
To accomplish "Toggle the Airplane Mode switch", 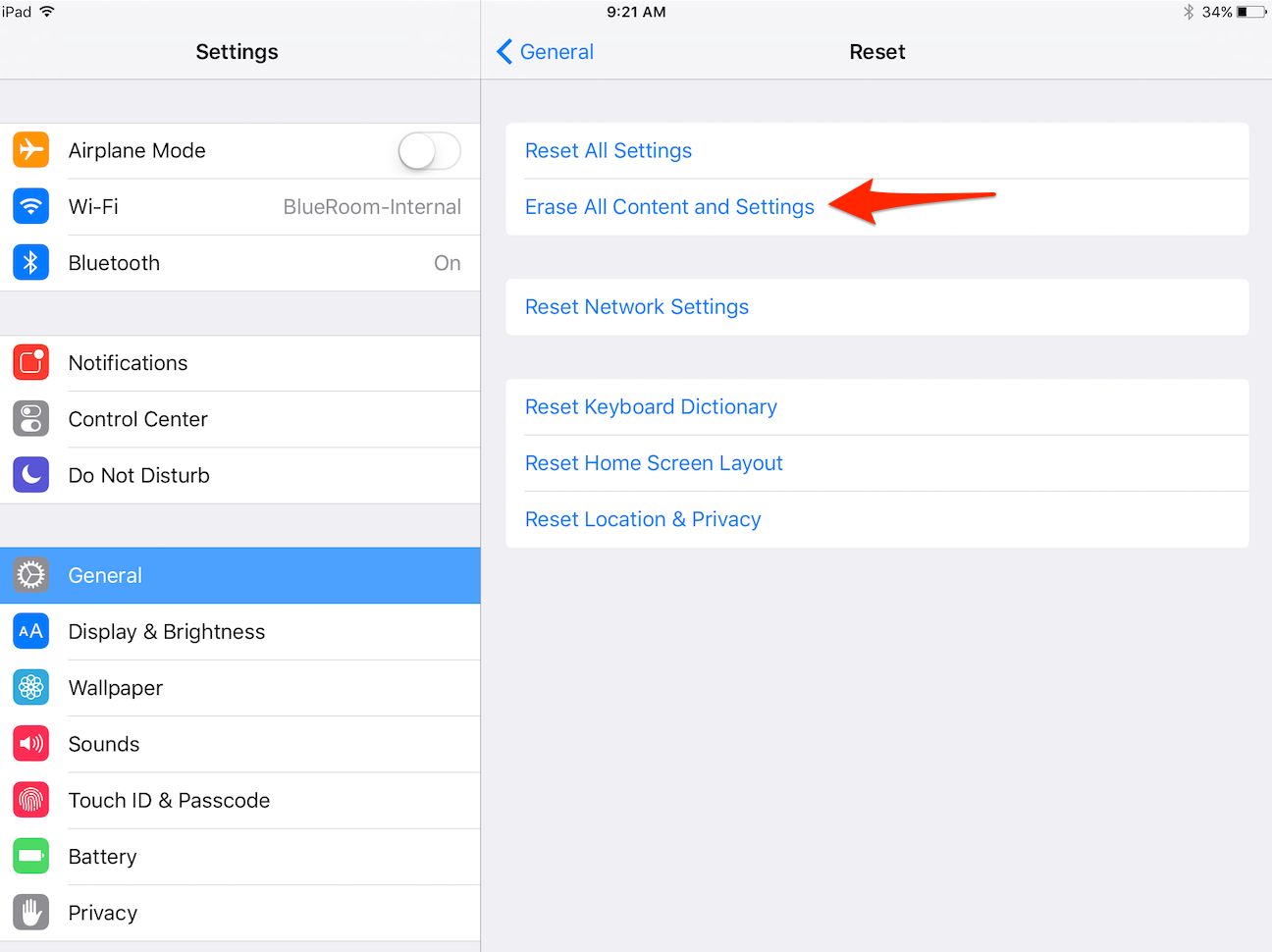I will click(429, 151).
